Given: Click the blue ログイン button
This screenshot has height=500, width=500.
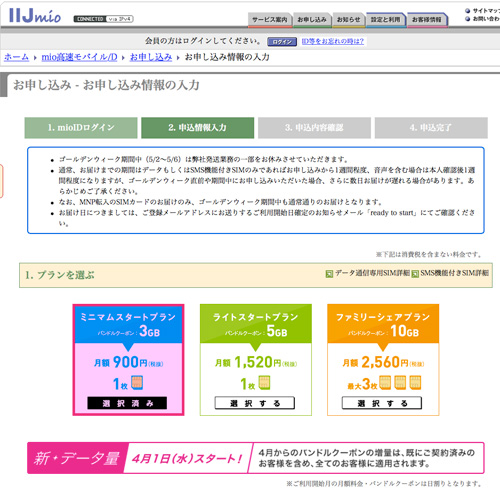Looking at the screenshot, I should (282, 42).
